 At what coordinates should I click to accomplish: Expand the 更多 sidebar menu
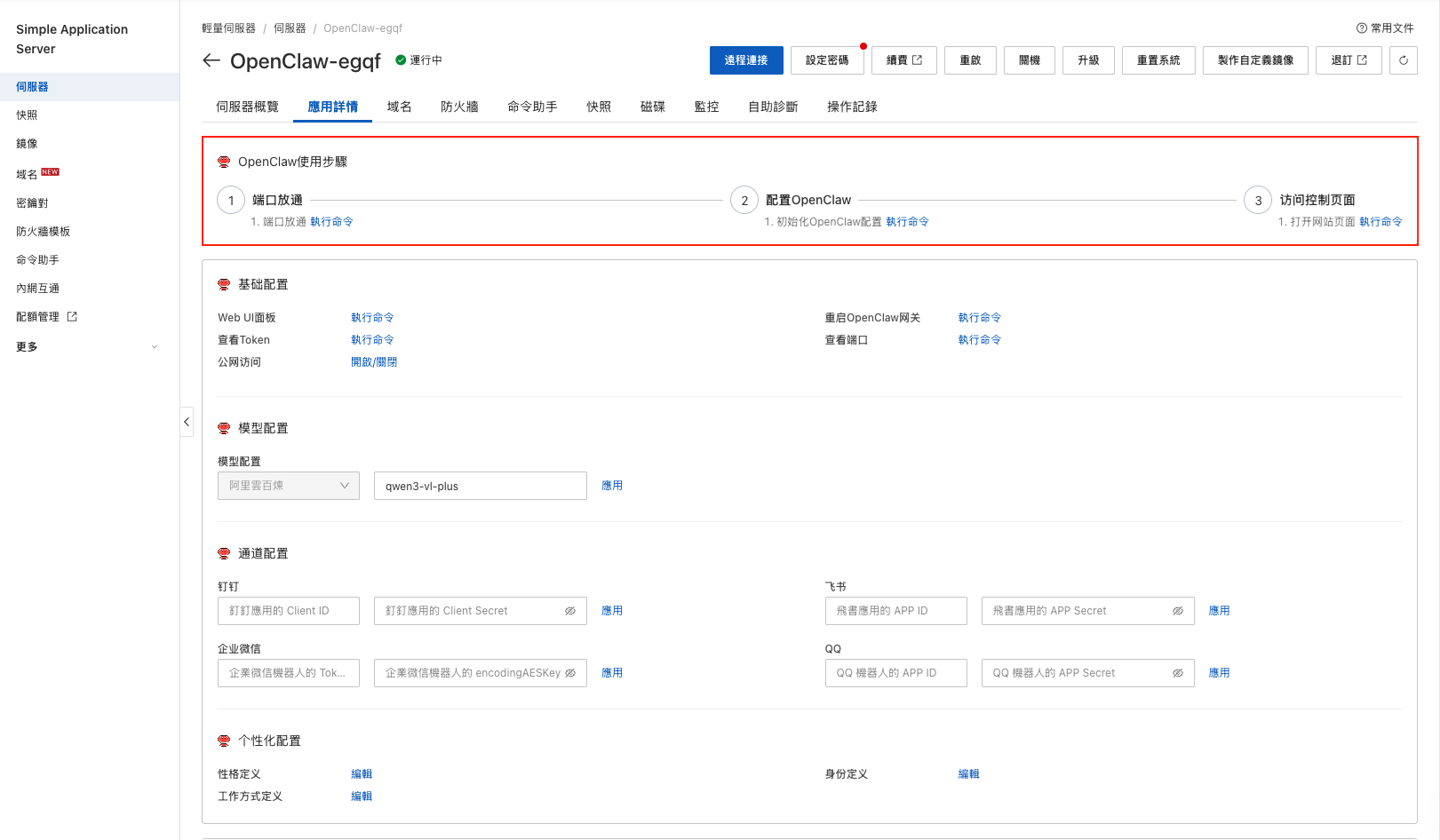pyautogui.click(x=87, y=347)
